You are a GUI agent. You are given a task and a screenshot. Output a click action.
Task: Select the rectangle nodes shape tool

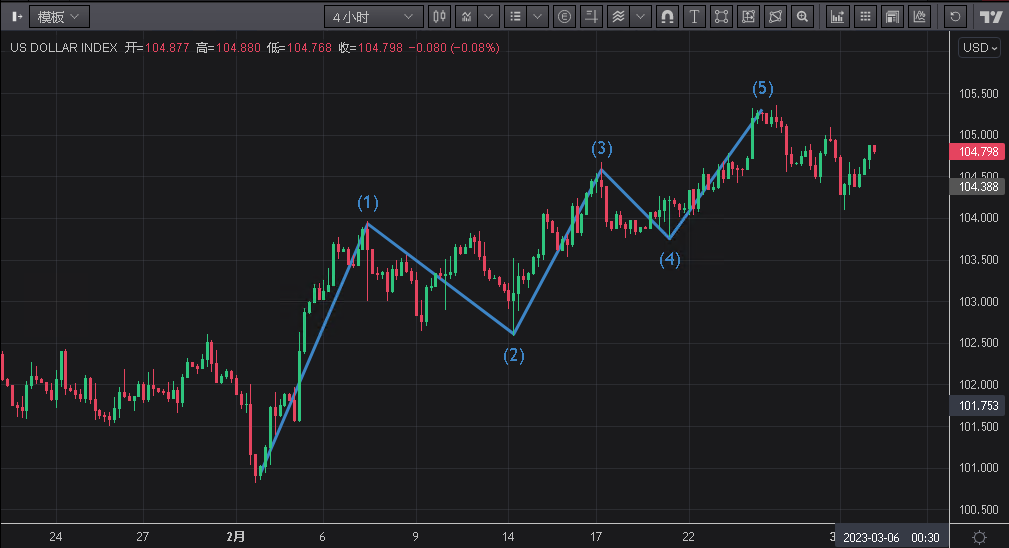click(721, 17)
